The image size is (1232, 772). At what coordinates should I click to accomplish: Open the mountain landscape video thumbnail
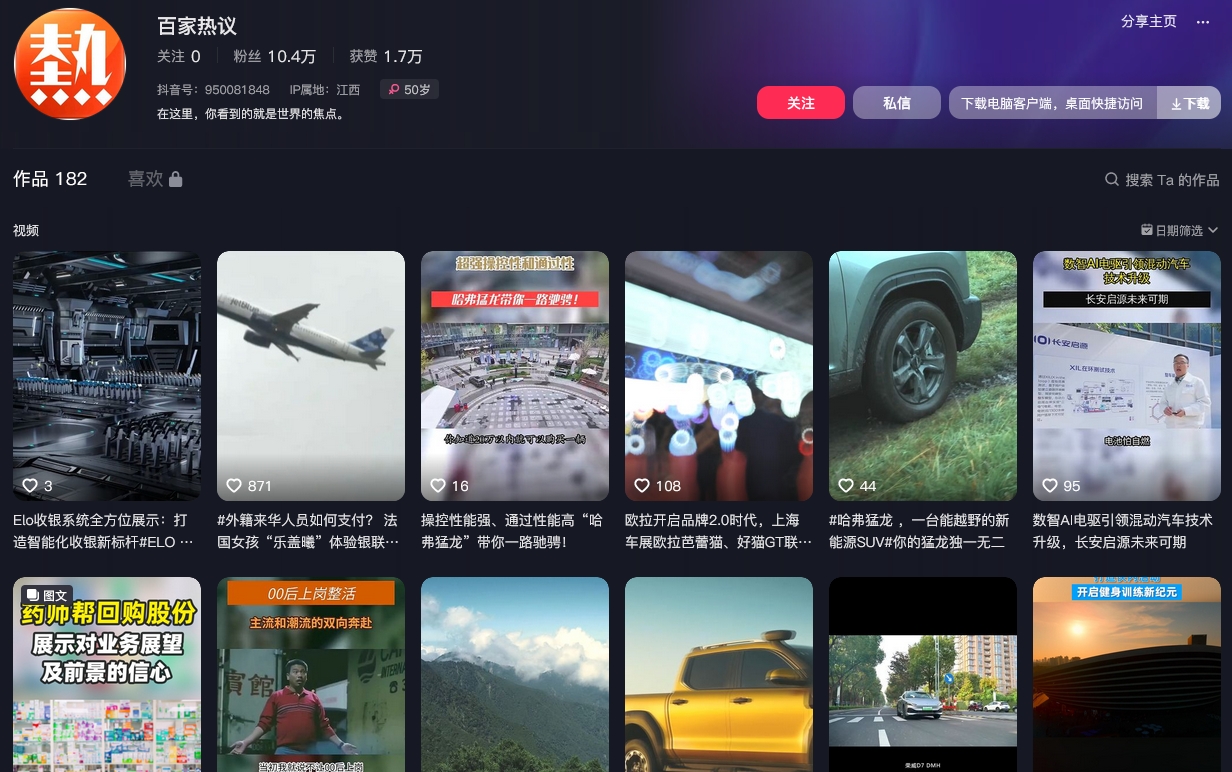(515, 674)
